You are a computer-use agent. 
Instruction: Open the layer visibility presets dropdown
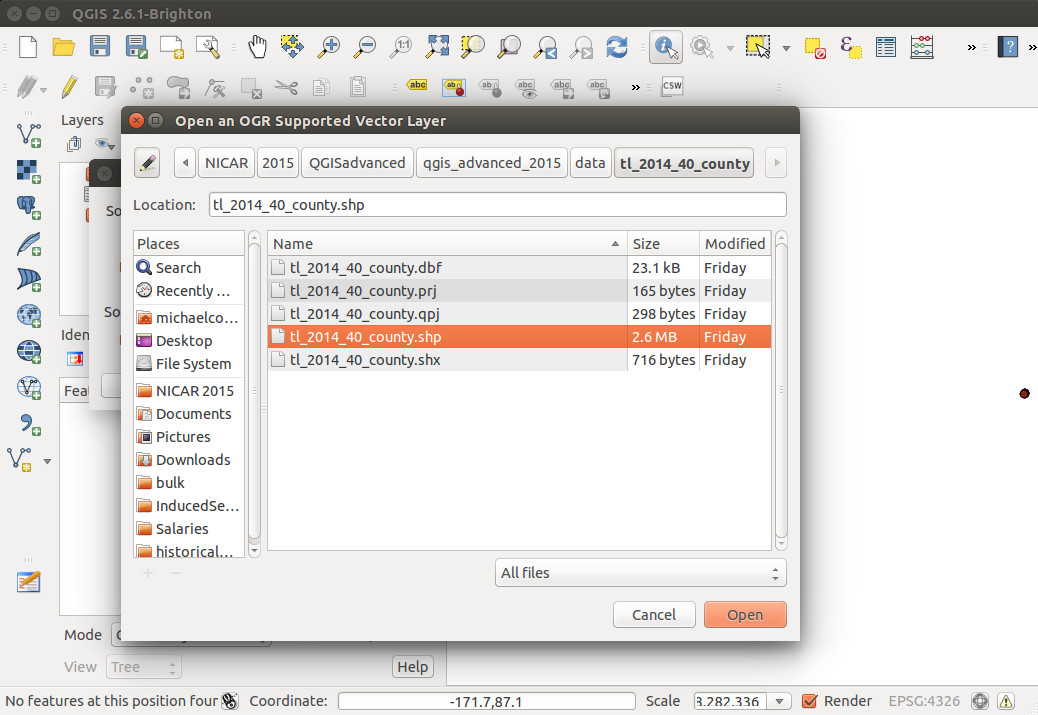105,144
